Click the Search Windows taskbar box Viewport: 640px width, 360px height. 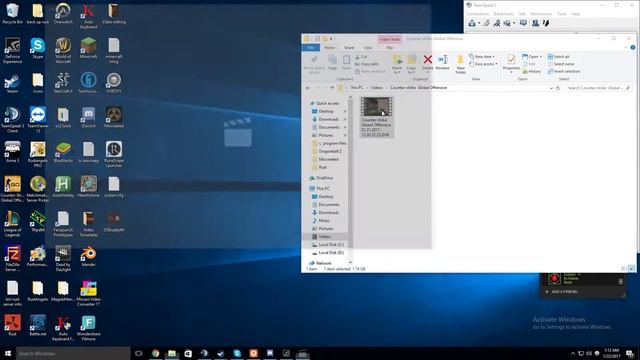coord(73,353)
